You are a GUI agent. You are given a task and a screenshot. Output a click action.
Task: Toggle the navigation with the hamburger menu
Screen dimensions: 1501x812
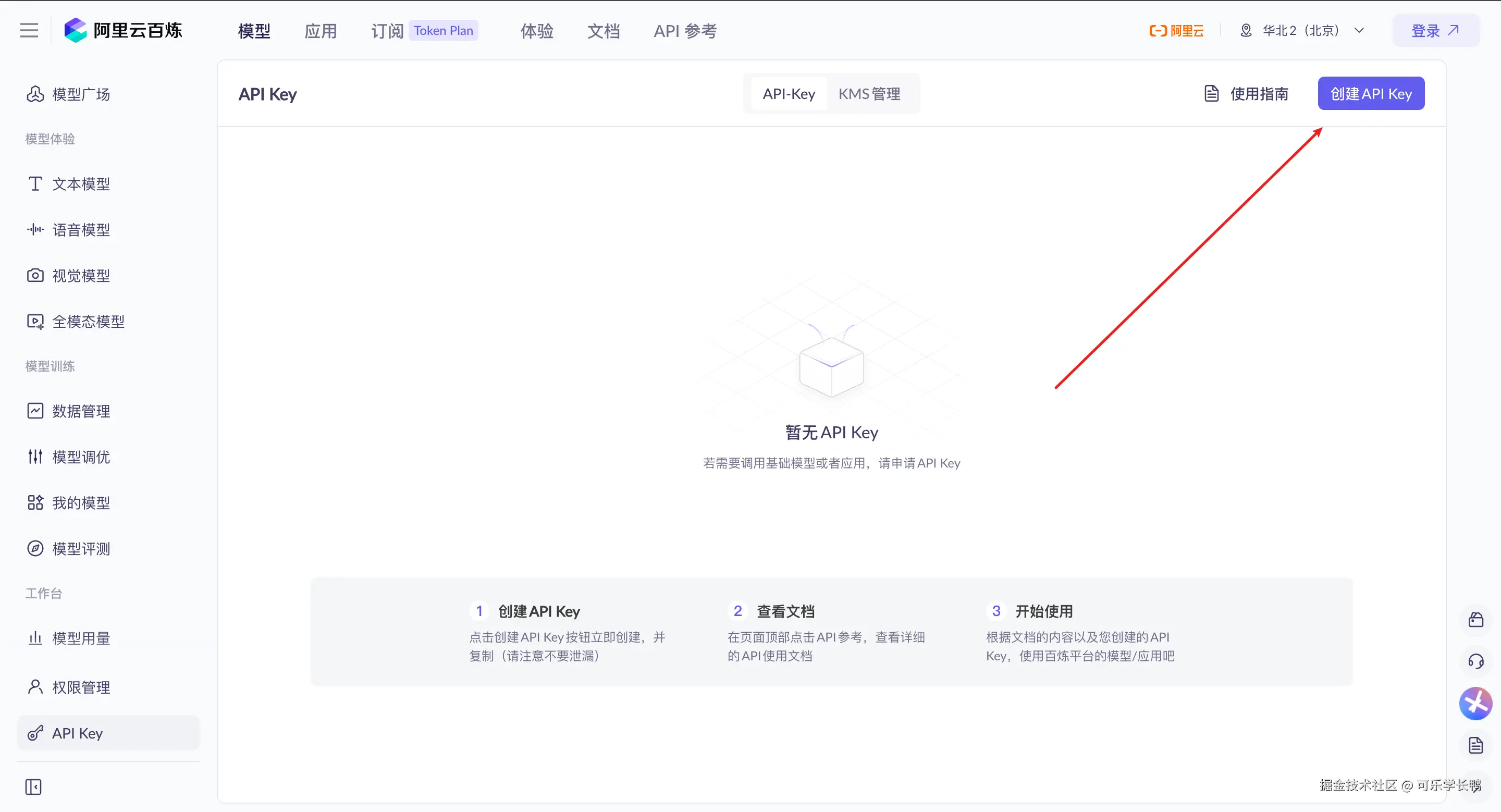[29, 30]
